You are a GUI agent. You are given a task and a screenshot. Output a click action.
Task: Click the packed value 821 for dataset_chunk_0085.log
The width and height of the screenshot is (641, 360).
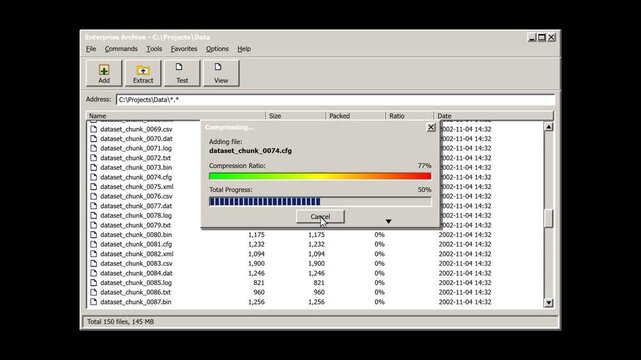[318, 283]
